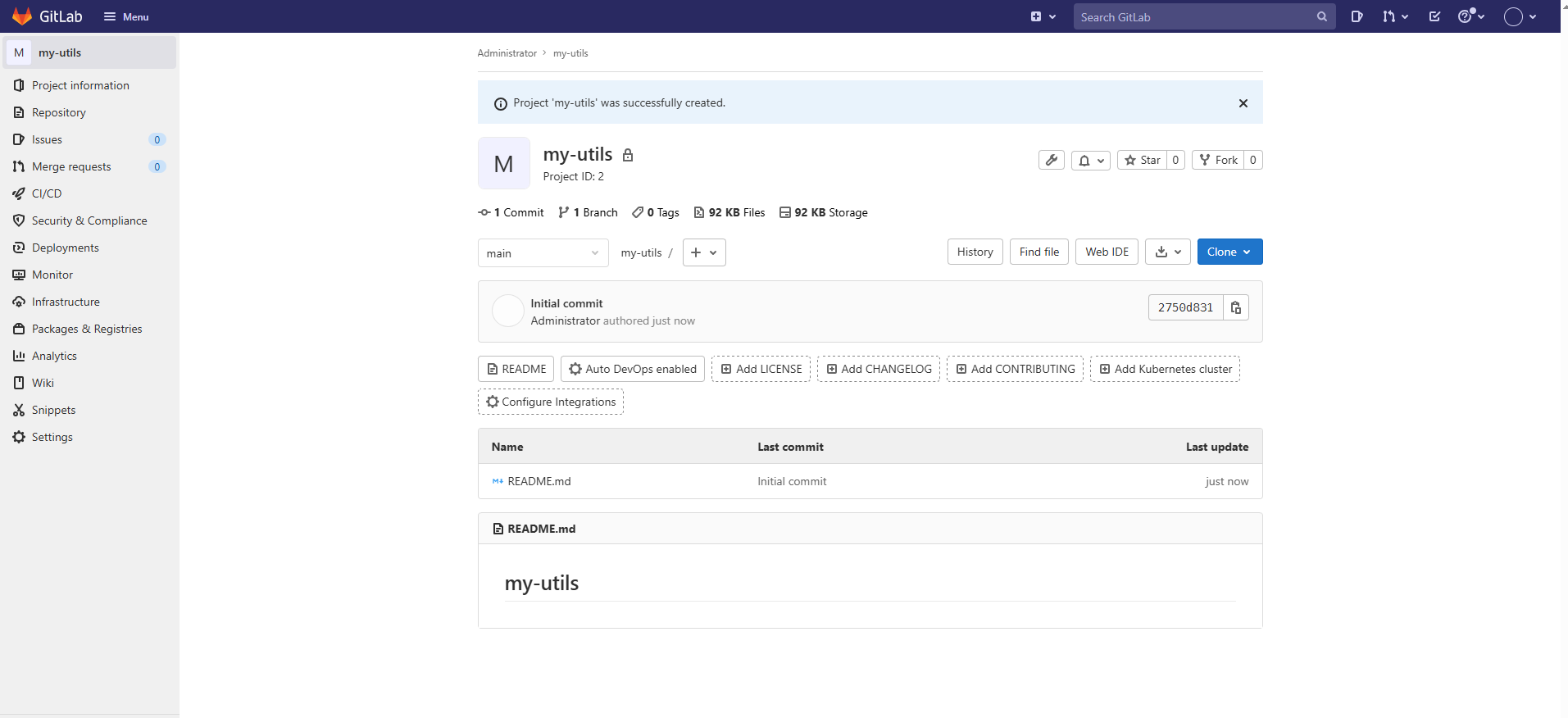The image size is (1568, 718).
Task: Open the Help question mark dropdown
Action: pos(1471,16)
